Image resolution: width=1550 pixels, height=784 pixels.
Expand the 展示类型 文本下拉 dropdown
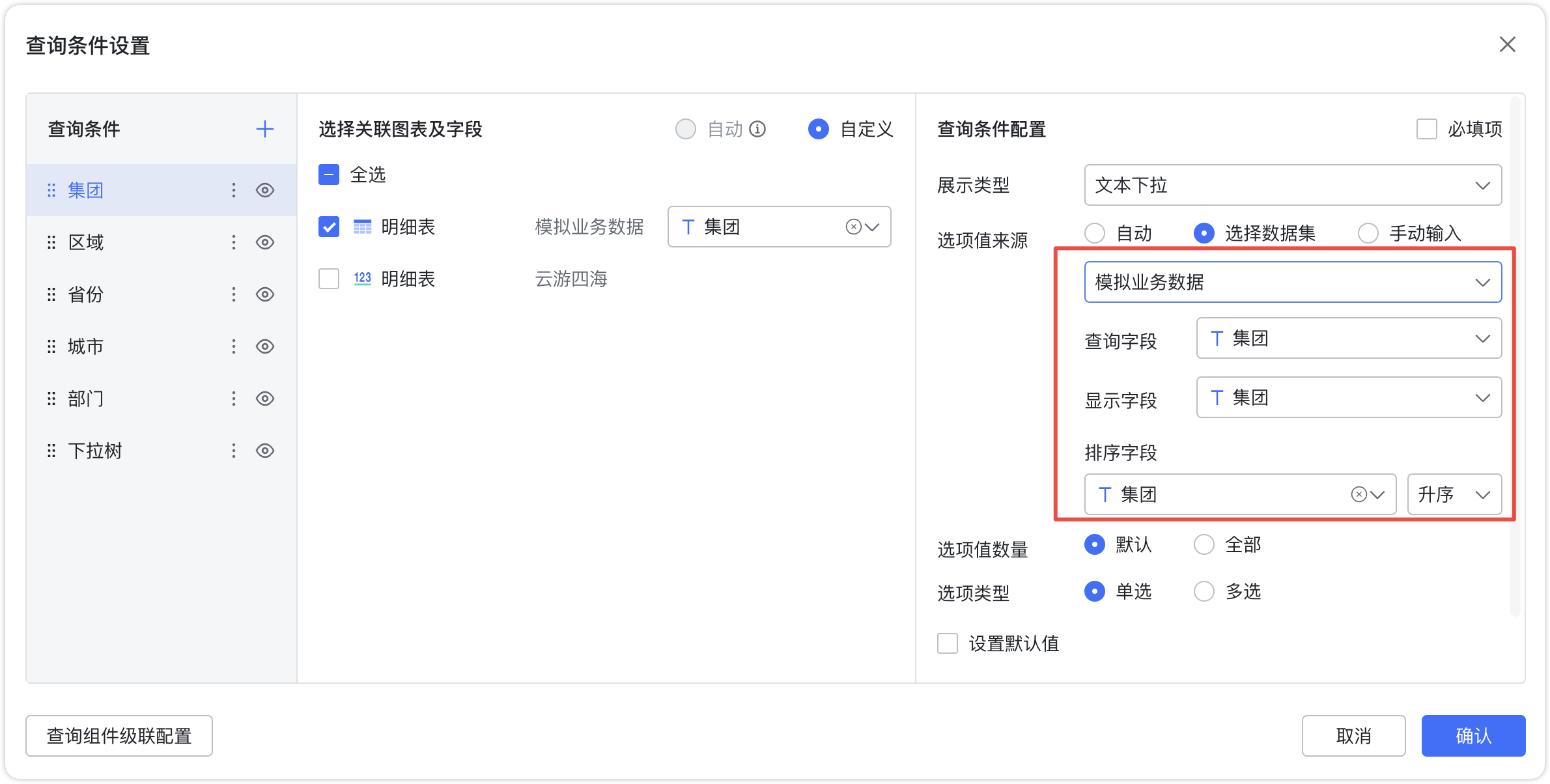1293,185
